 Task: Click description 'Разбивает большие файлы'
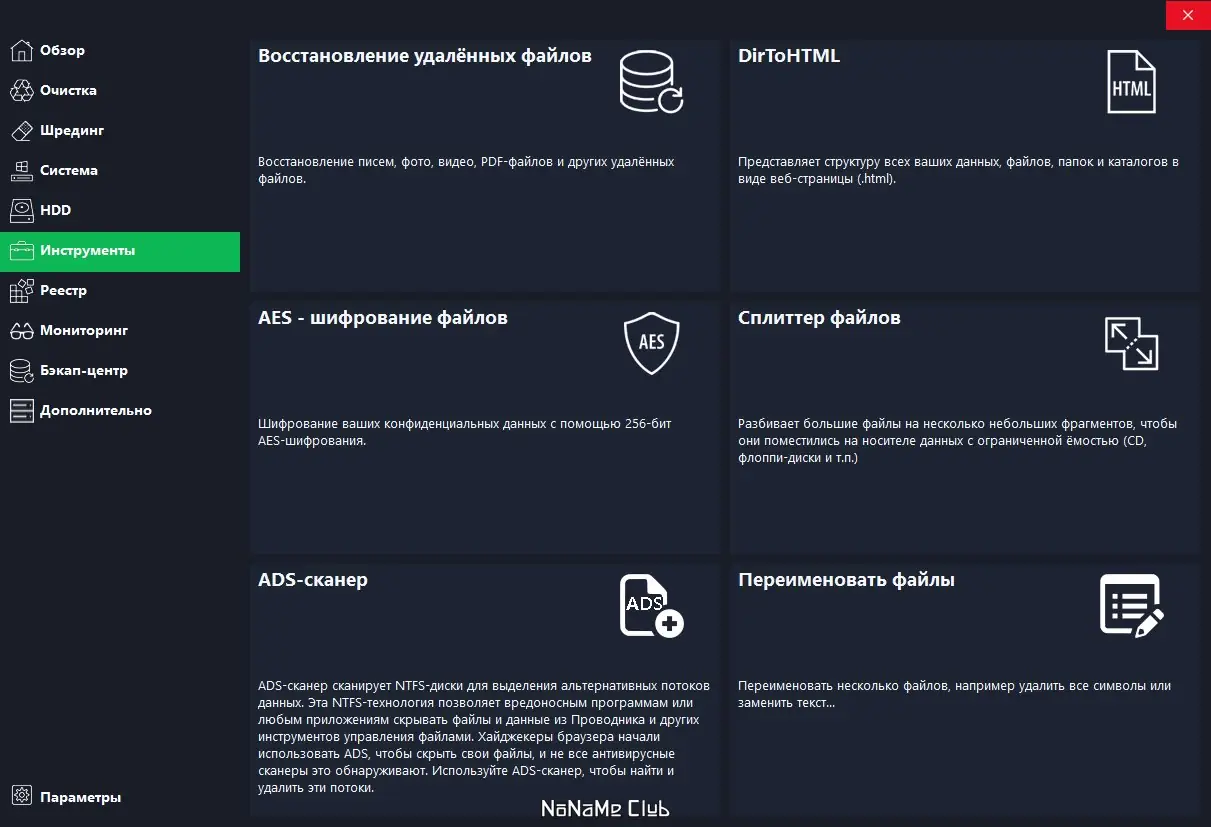957,441
